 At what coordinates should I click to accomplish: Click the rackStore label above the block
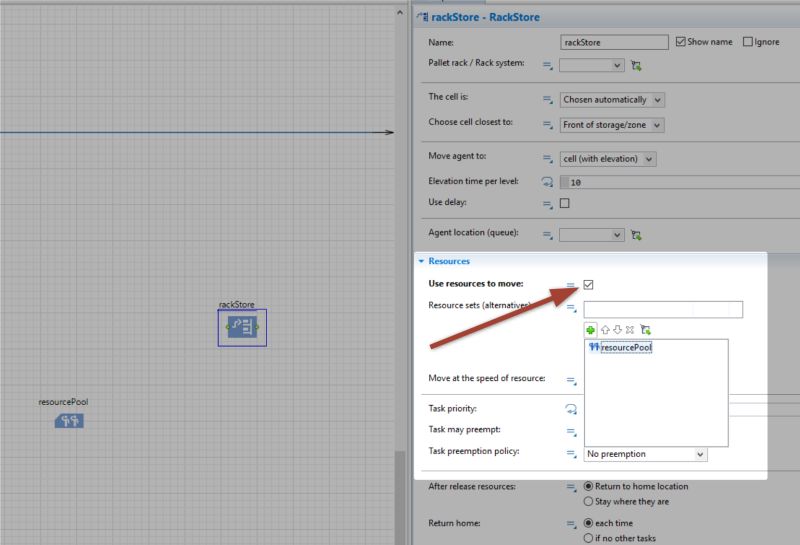pos(236,305)
